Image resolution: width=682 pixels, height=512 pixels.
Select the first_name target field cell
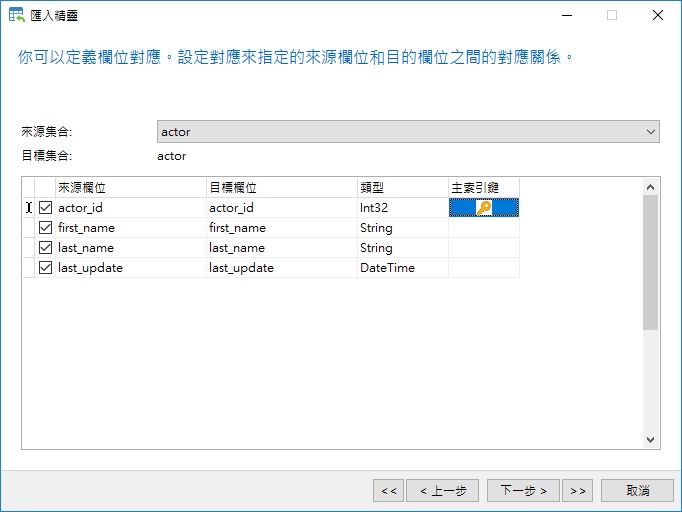point(281,228)
